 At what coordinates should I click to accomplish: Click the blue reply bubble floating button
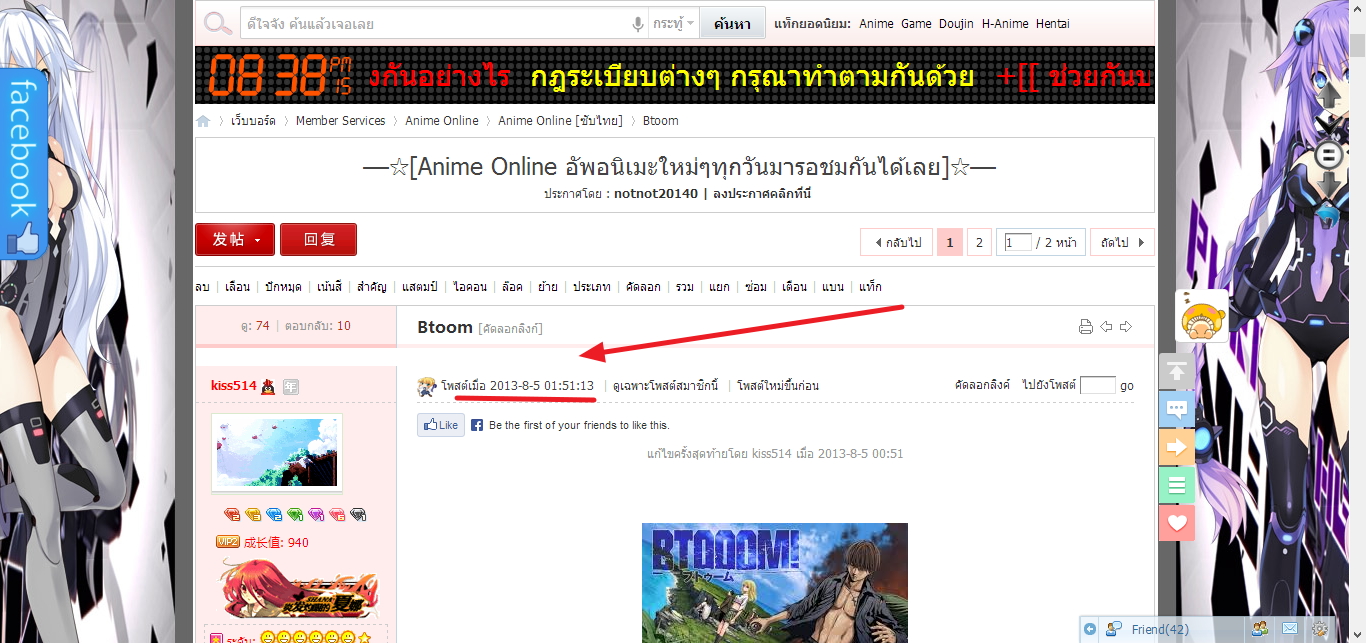(x=1177, y=409)
